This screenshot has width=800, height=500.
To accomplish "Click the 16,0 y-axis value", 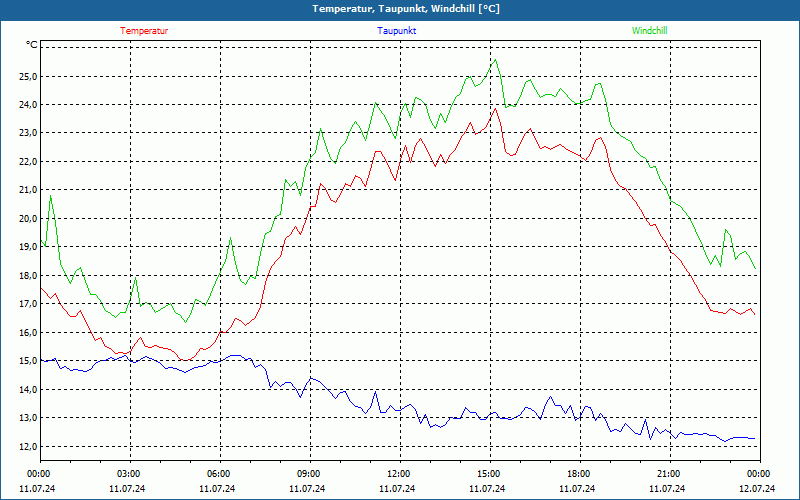I will click(x=27, y=332).
